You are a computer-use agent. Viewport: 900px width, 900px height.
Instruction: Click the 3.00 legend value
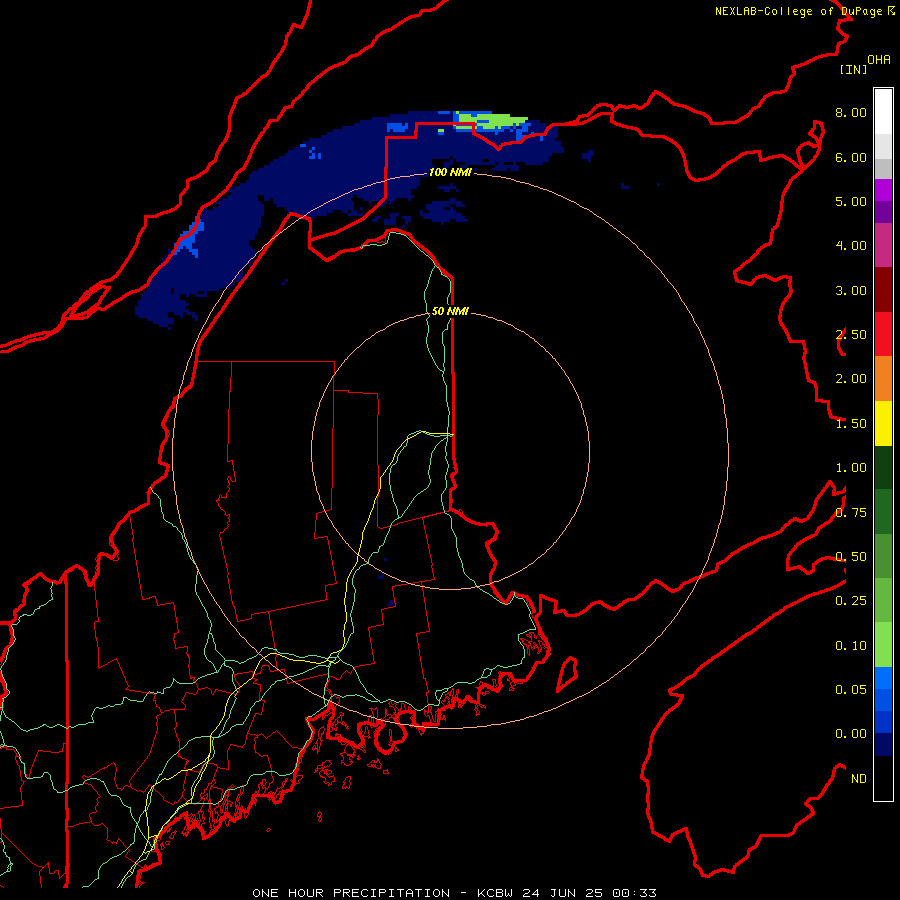[851, 290]
